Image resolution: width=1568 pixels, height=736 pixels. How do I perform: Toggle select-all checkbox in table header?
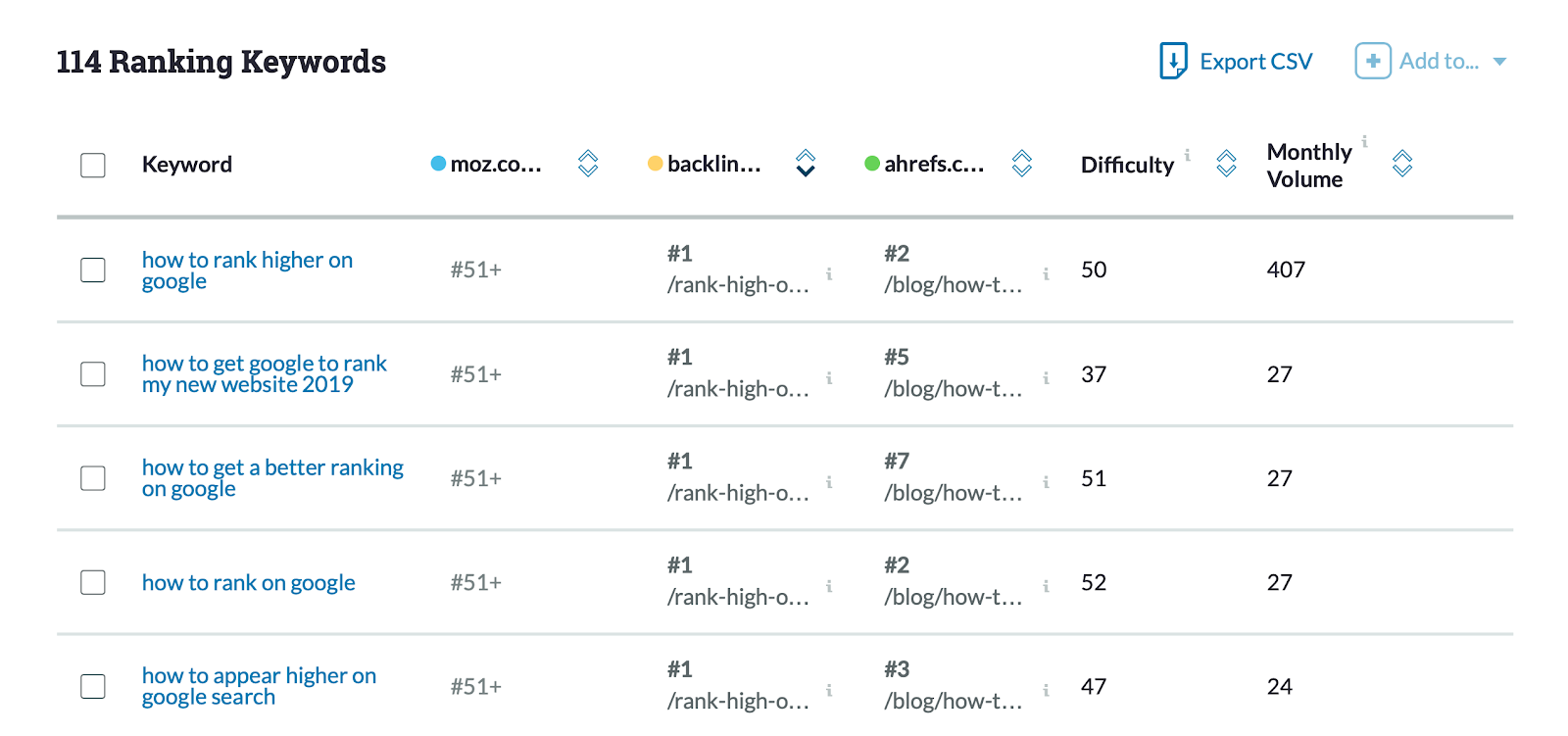[93, 165]
